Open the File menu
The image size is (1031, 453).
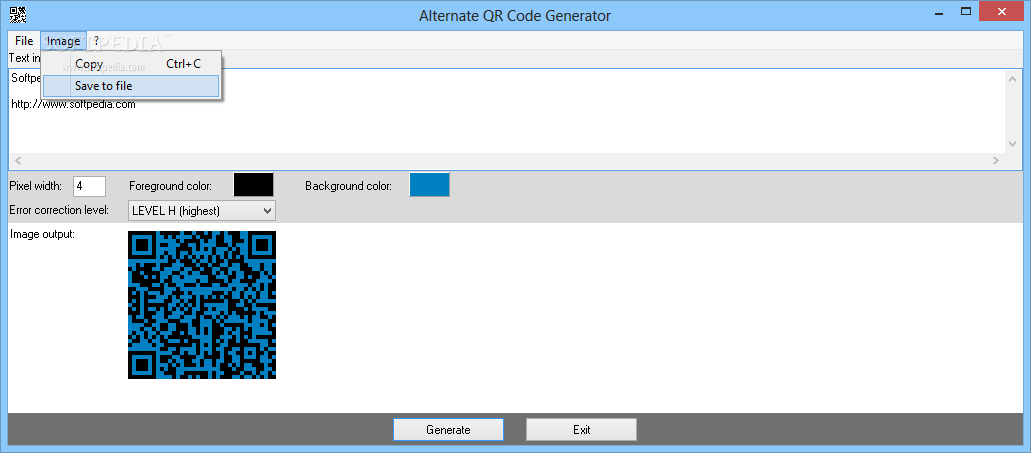pyautogui.click(x=24, y=41)
